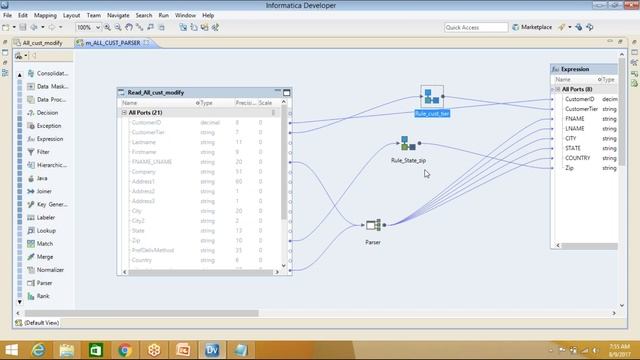Viewport: 640px width, 360px height.
Task: Select the Merge transformation
Action: 40,257
